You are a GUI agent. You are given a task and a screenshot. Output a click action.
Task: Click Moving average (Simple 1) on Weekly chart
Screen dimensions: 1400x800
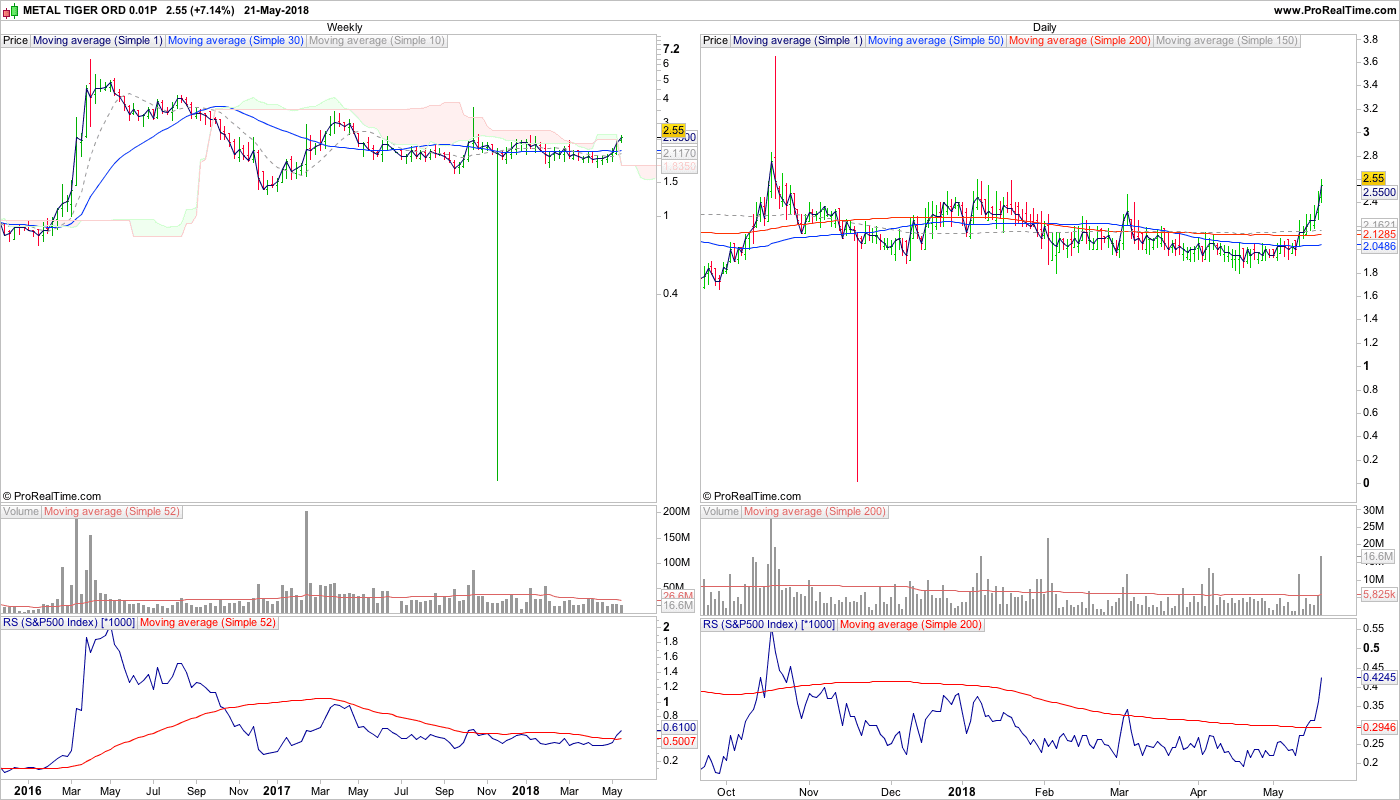(98, 41)
